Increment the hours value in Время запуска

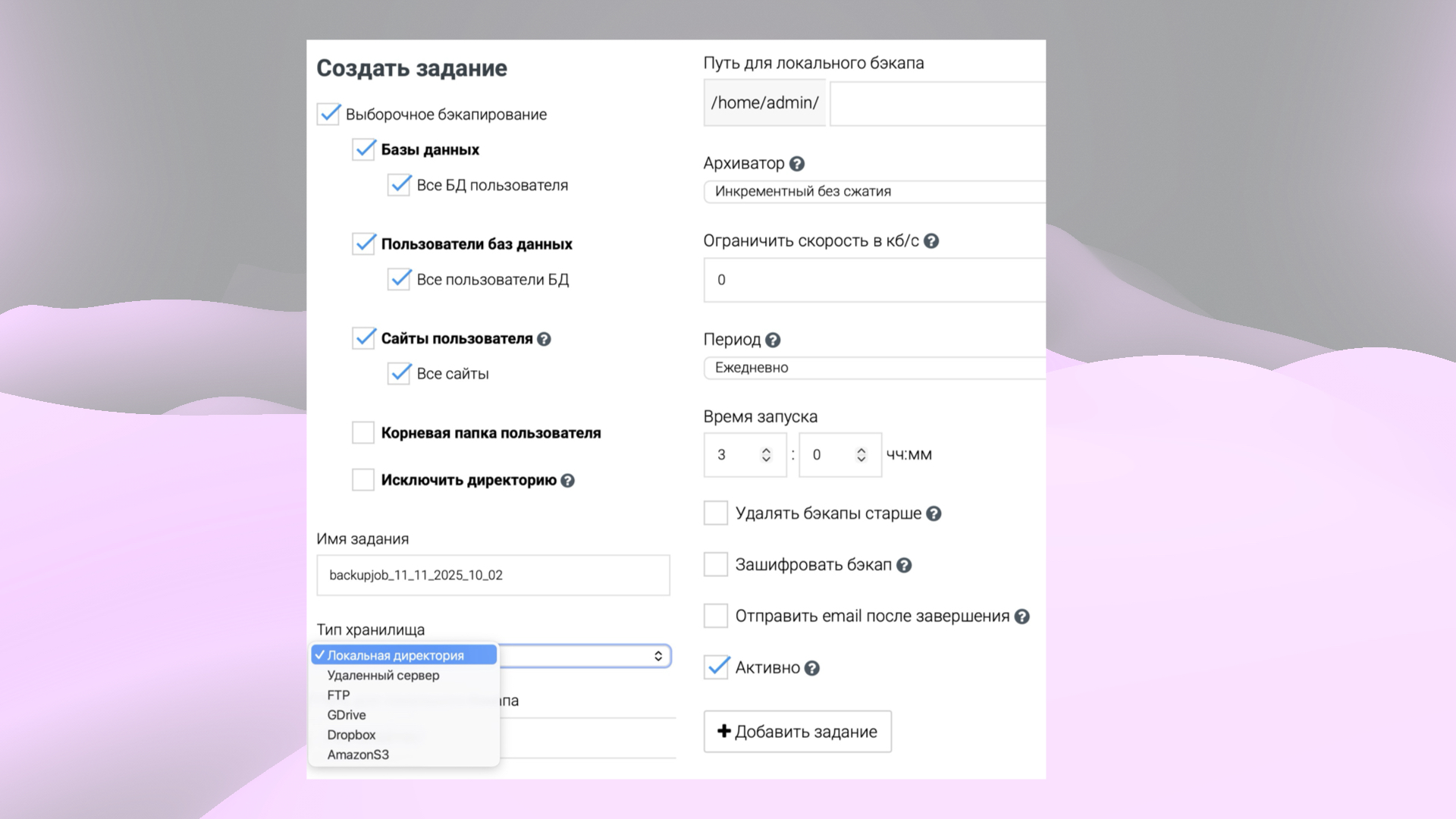766,449
